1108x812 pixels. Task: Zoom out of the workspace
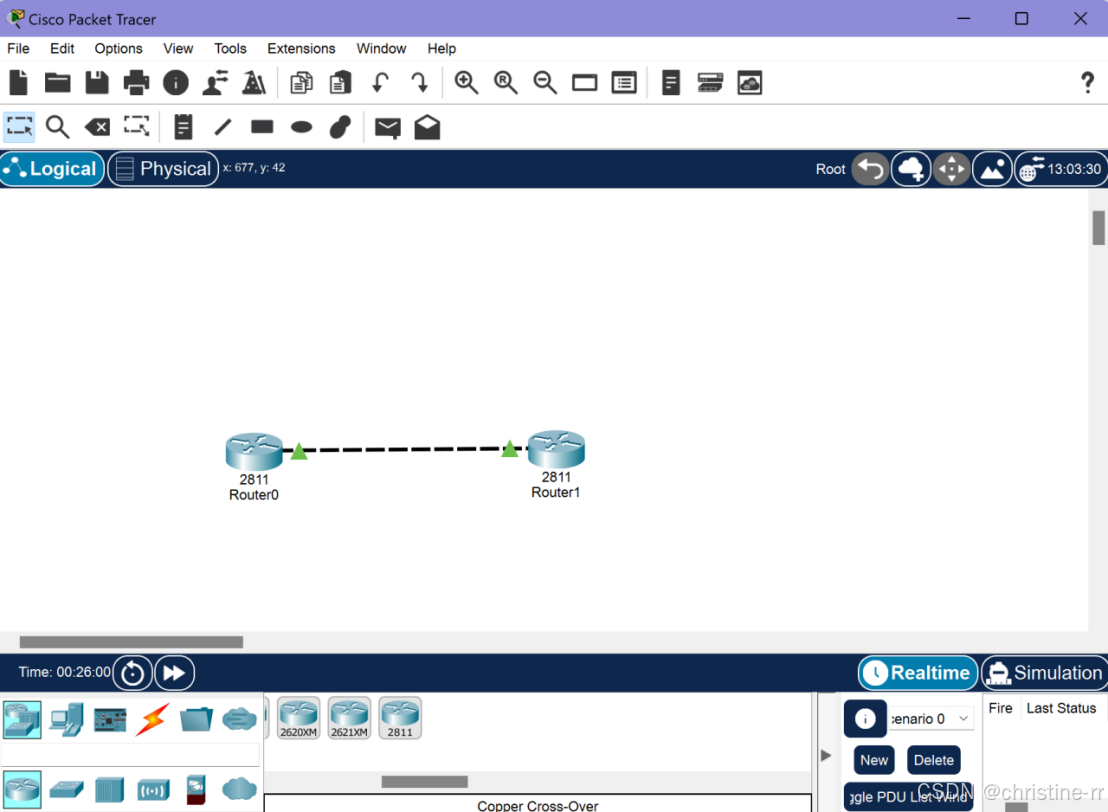click(x=545, y=83)
